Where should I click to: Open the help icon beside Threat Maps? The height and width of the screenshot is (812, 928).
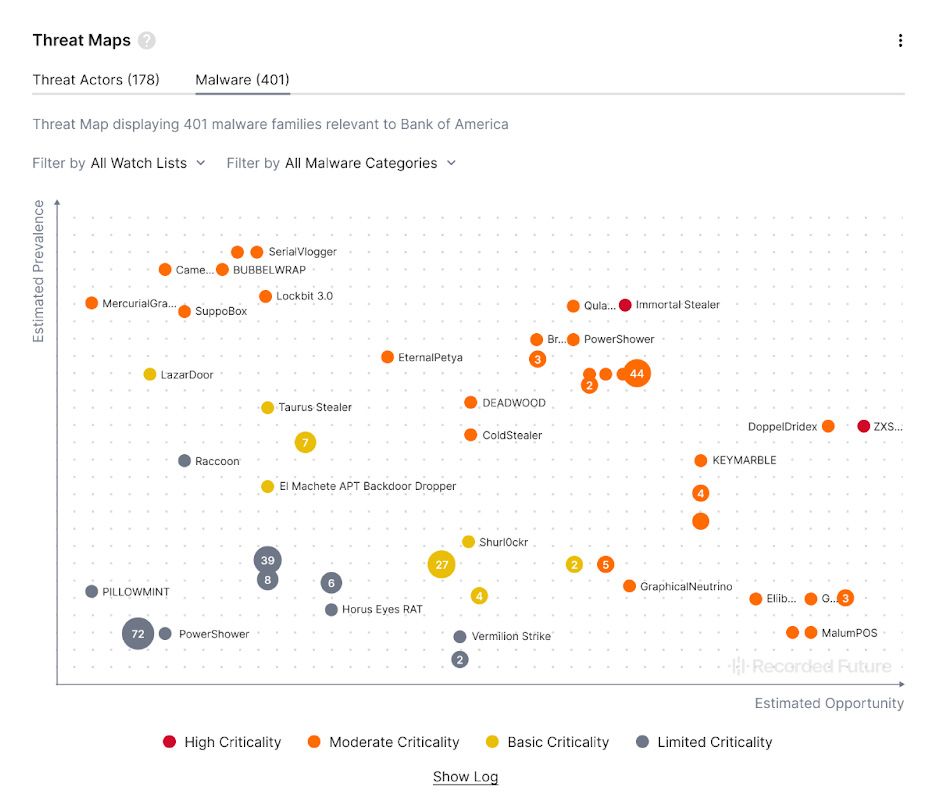(x=147, y=40)
